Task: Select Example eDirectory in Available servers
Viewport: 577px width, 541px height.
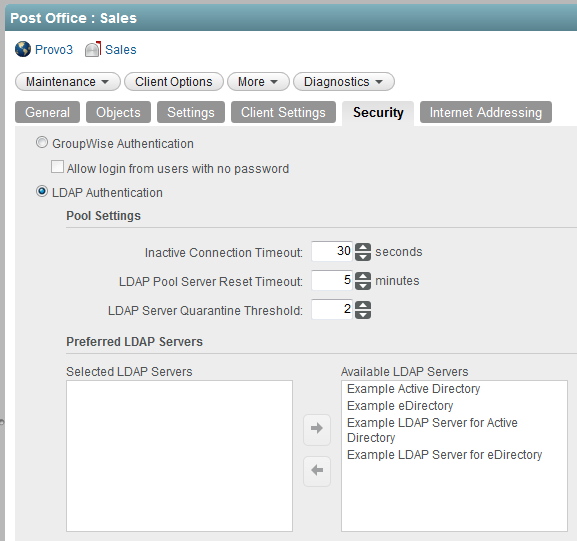Action: pyautogui.click(x=400, y=406)
